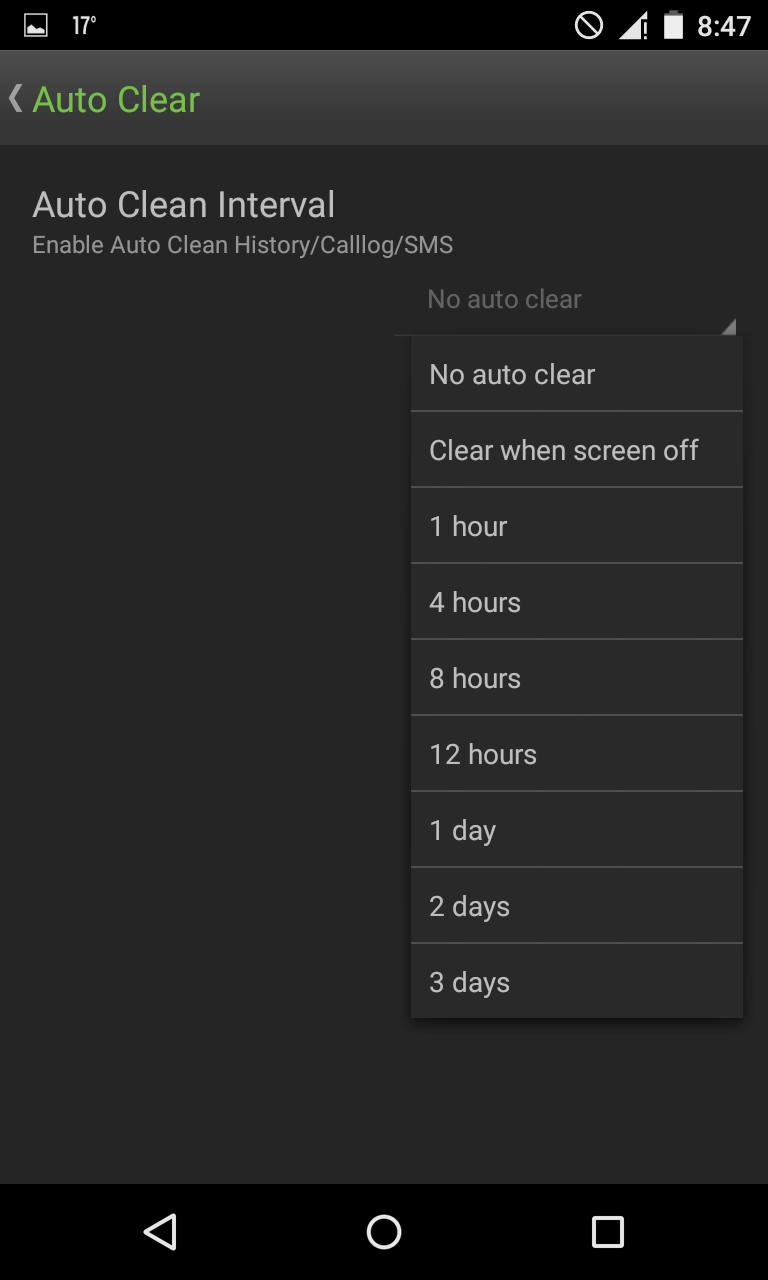Tap the Auto Clear title text

point(116,99)
